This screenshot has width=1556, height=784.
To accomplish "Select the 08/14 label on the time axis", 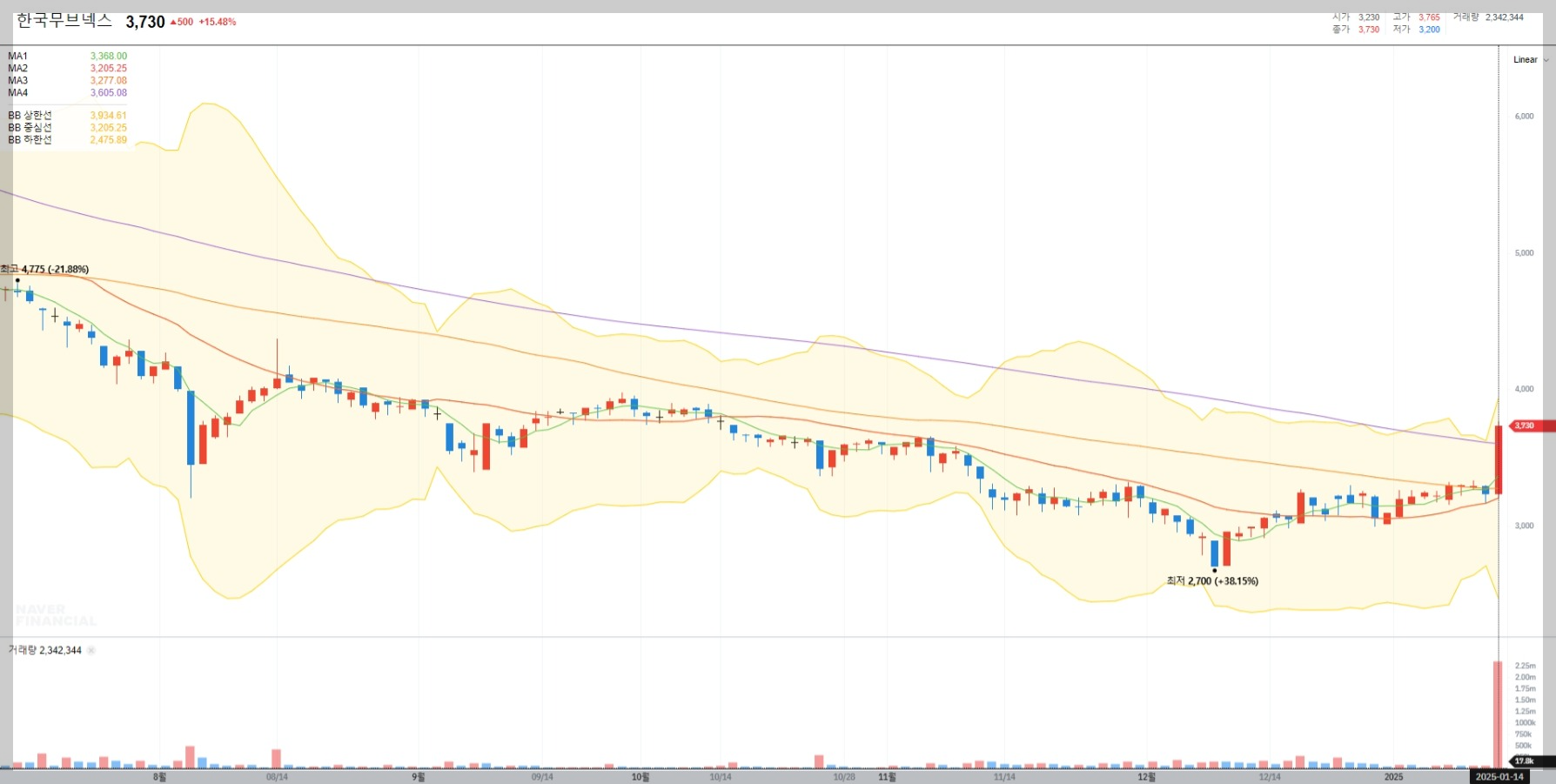I will 277,776.
